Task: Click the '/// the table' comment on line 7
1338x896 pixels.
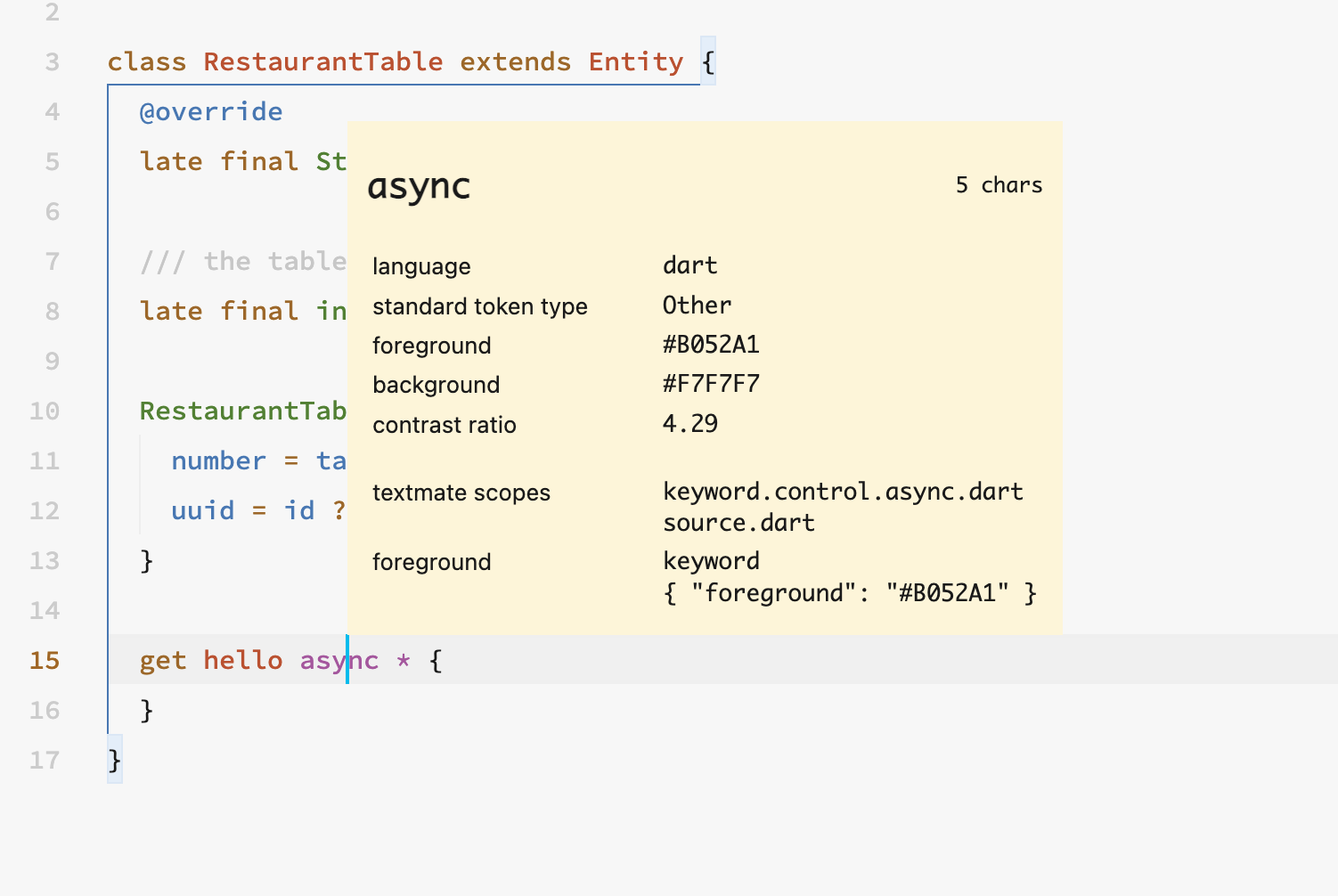Action: tap(243, 261)
